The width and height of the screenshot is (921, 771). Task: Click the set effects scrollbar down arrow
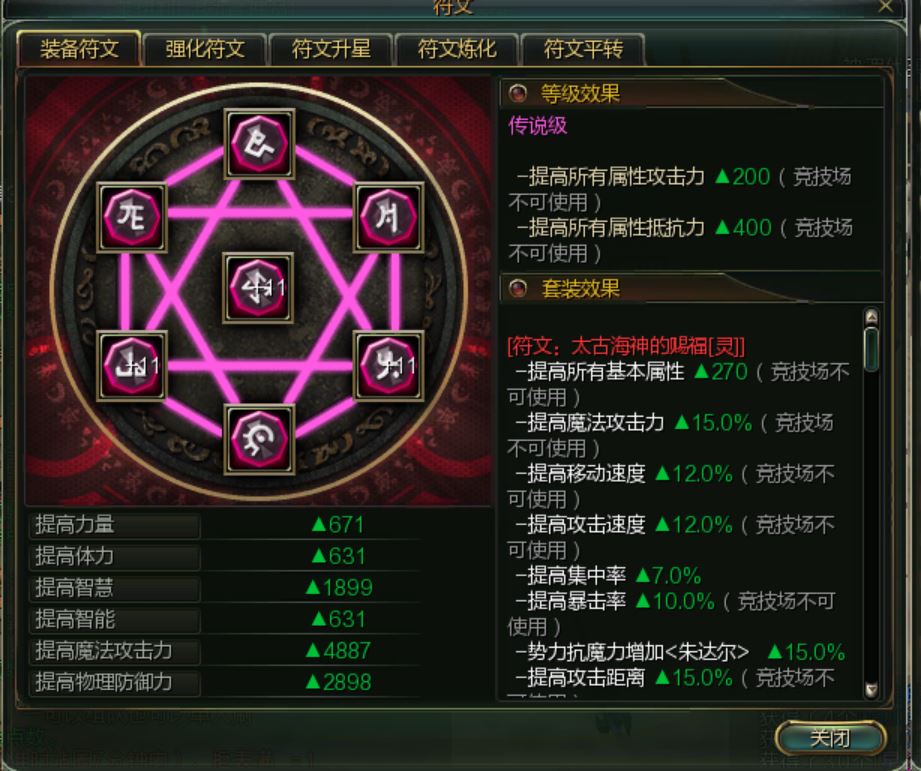(872, 689)
